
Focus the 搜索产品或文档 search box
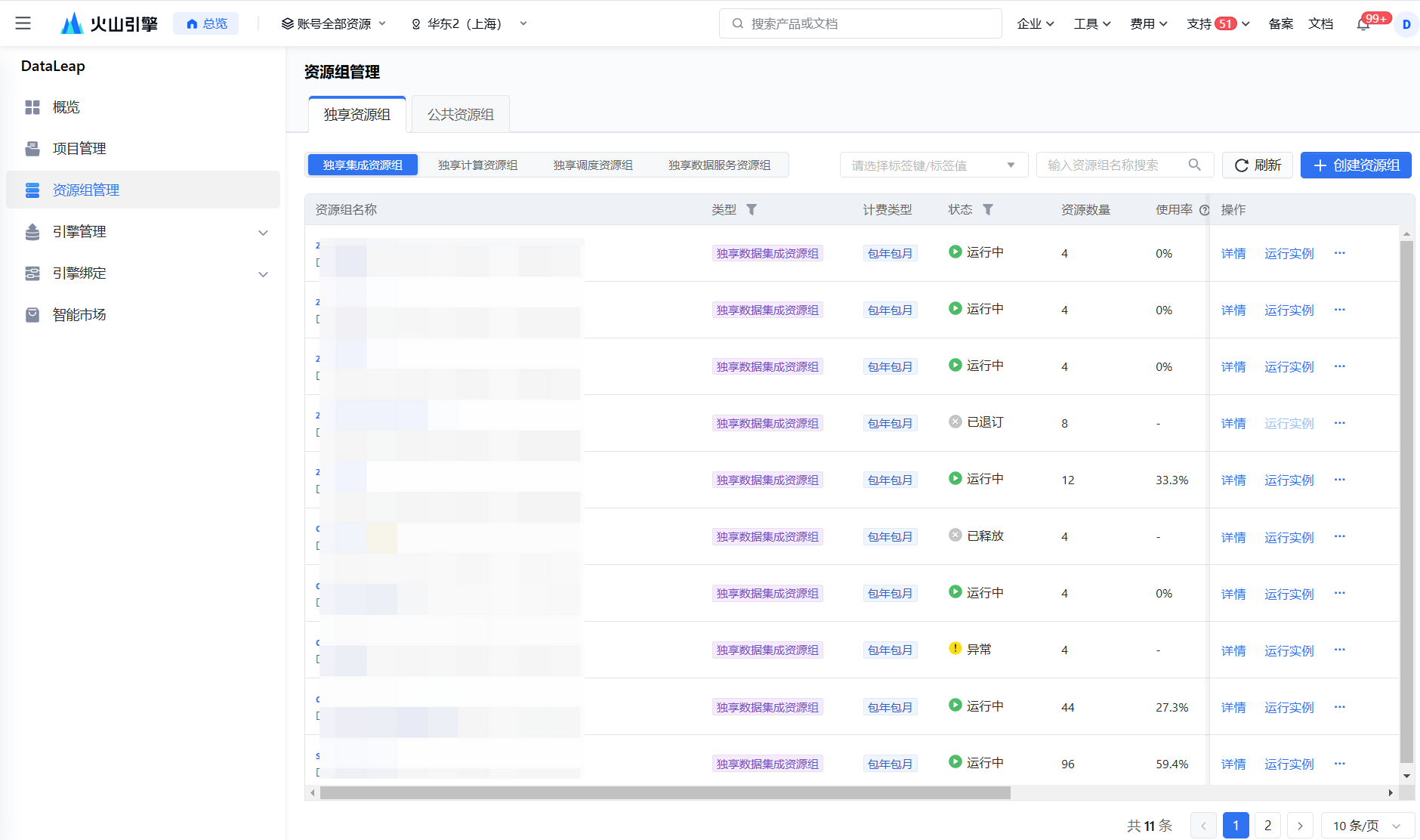click(860, 23)
